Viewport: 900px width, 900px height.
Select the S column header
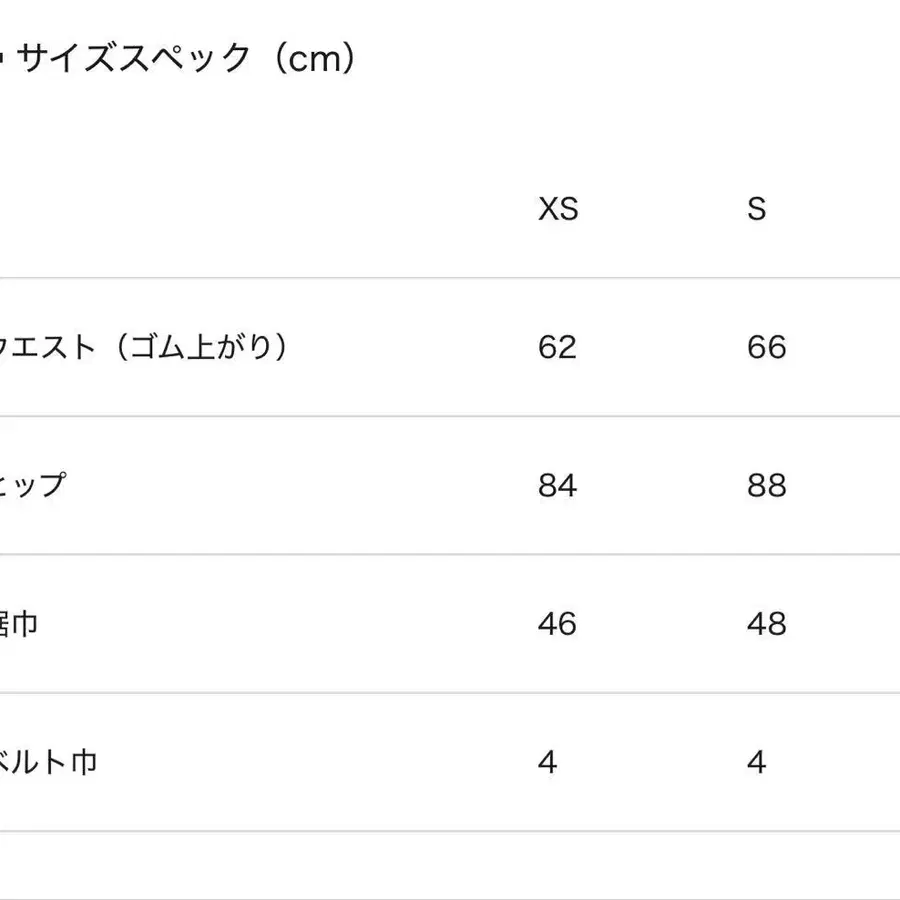pyautogui.click(x=756, y=209)
